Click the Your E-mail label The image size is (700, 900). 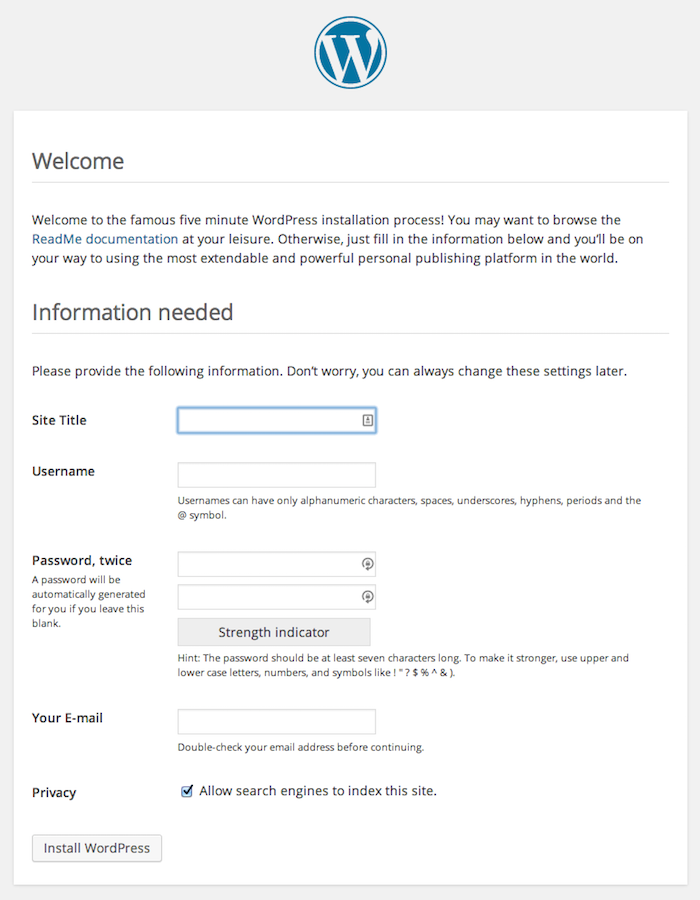(67, 718)
